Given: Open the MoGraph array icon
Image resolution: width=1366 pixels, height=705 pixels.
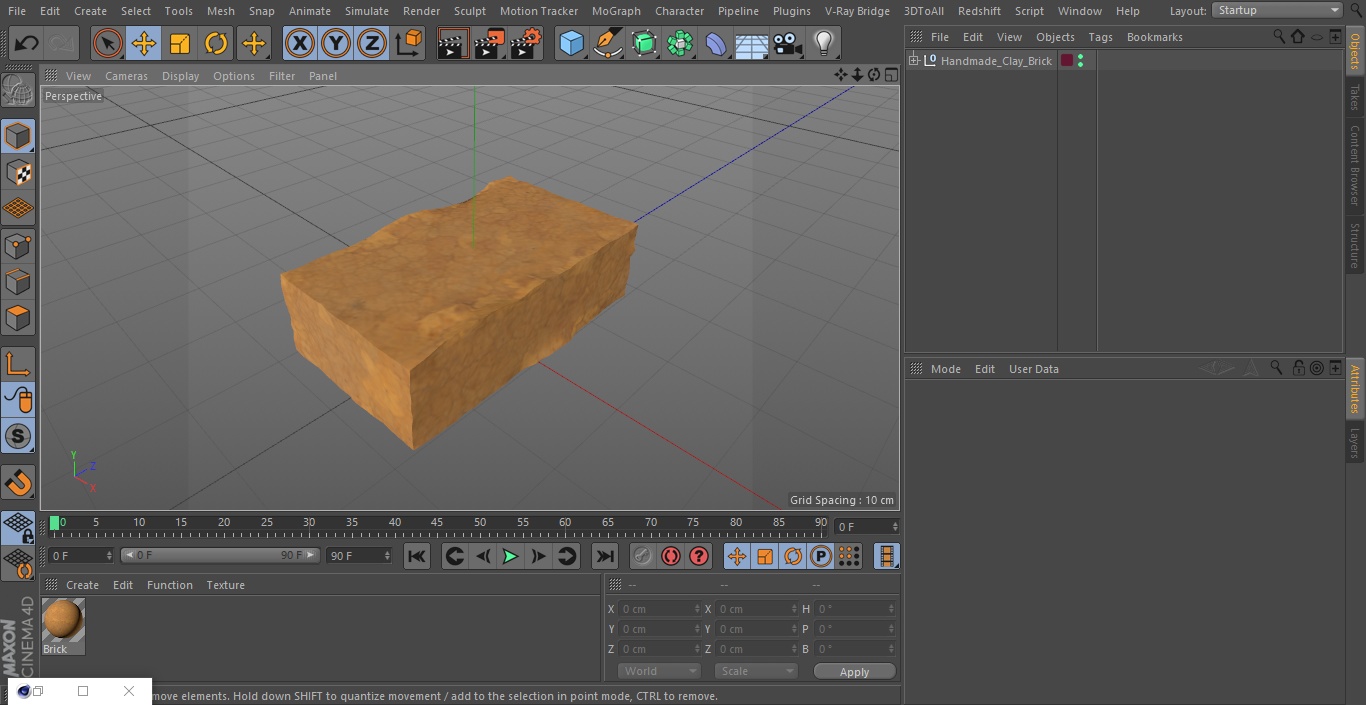Looking at the screenshot, I should pyautogui.click(x=680, y=44).
